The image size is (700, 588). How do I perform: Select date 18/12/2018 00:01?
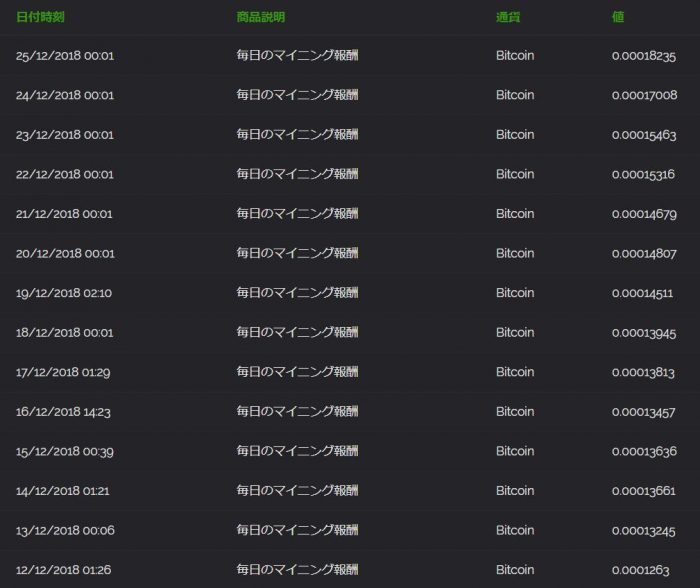coord(65,333)
